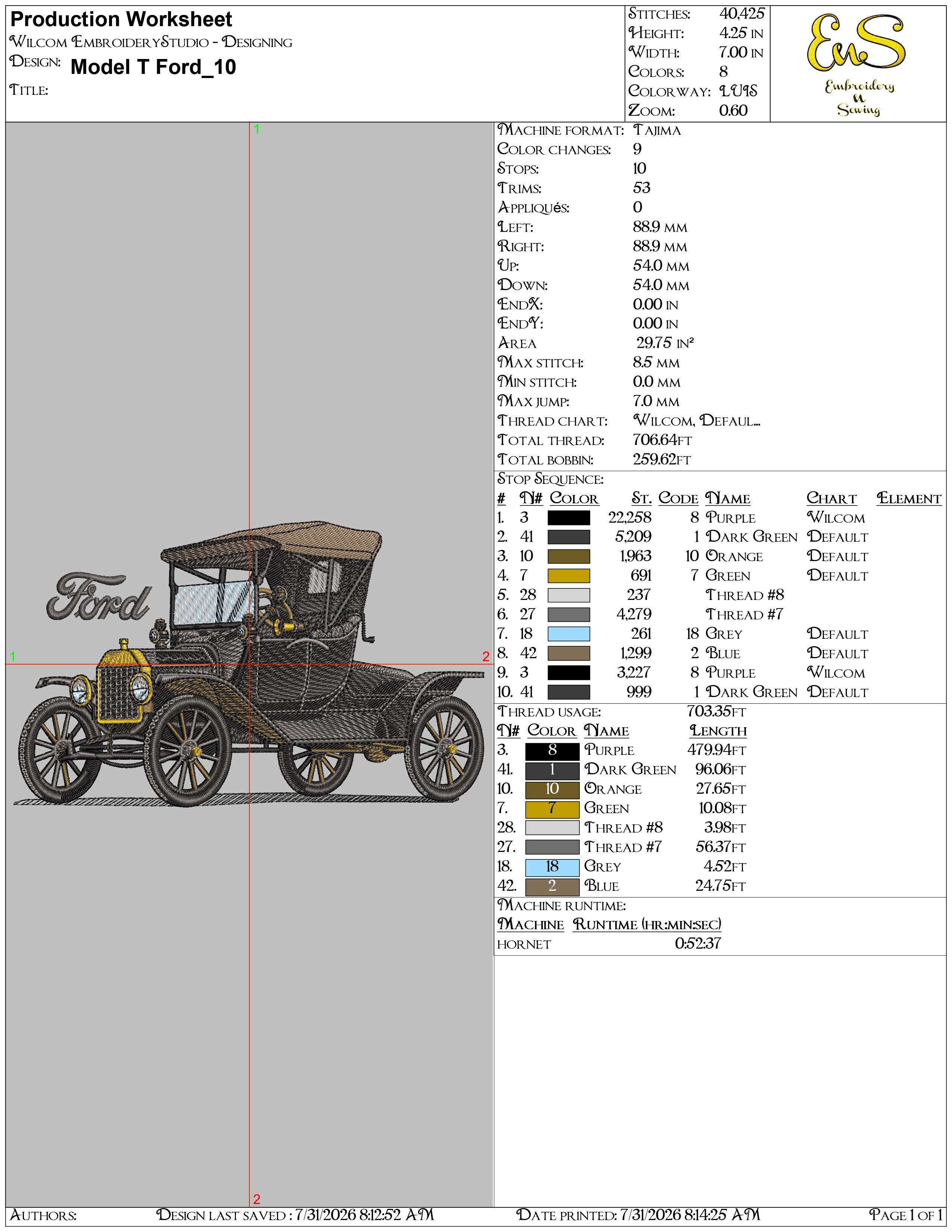Click the olive-brown swatch in stop sequence row 3

coord(569,557)
